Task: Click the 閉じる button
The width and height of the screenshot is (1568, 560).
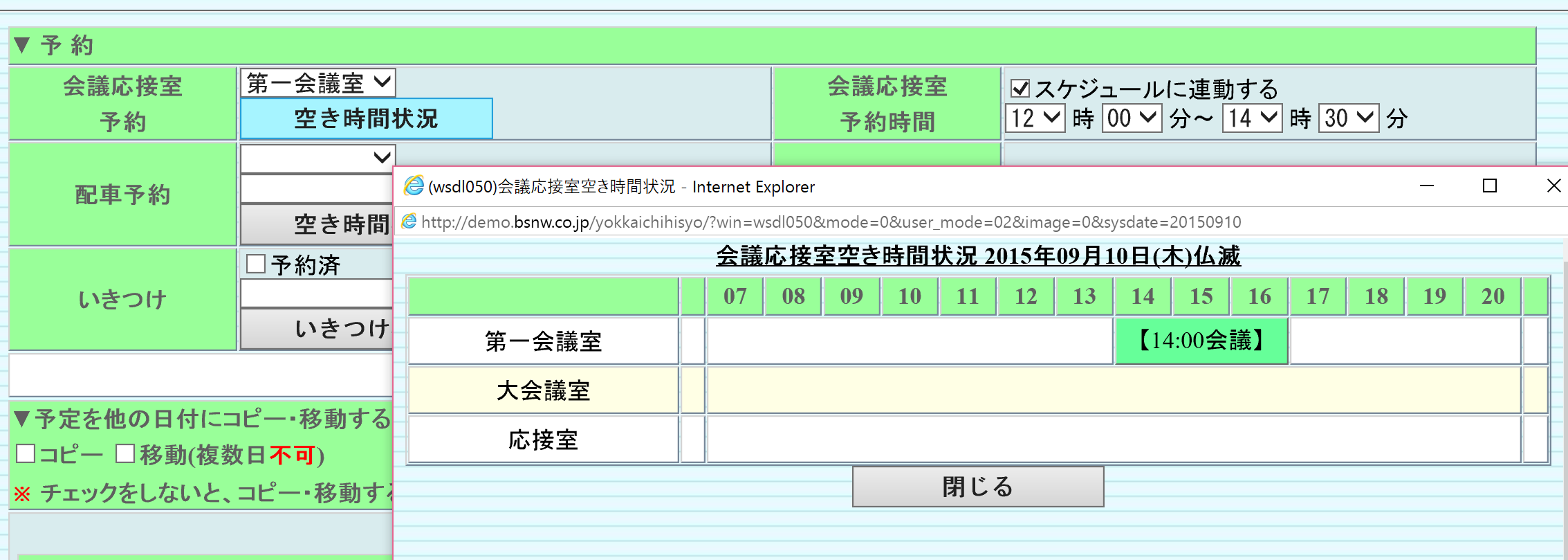Action: (x=977, y=487)
